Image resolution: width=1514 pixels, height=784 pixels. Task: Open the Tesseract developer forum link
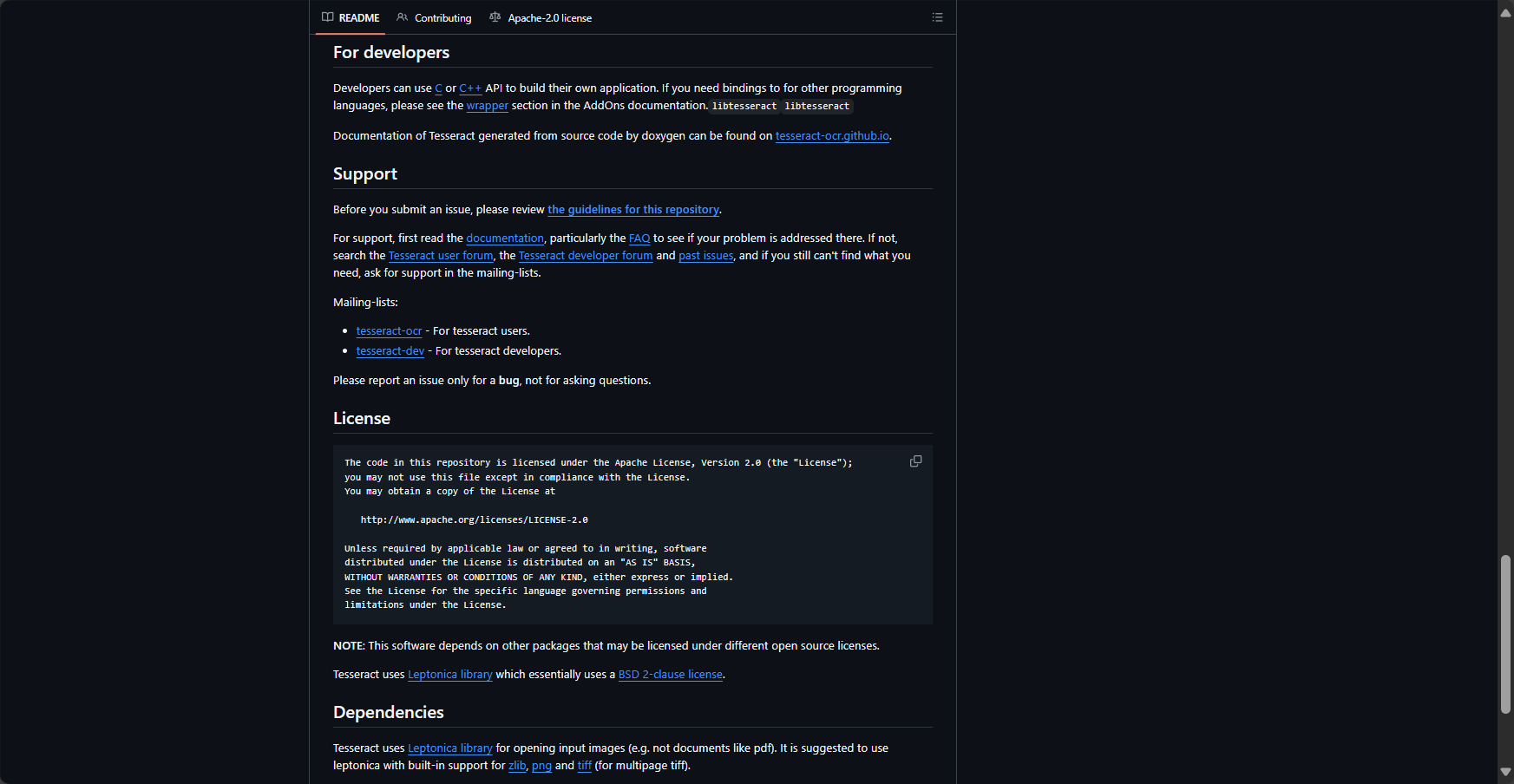586,256
